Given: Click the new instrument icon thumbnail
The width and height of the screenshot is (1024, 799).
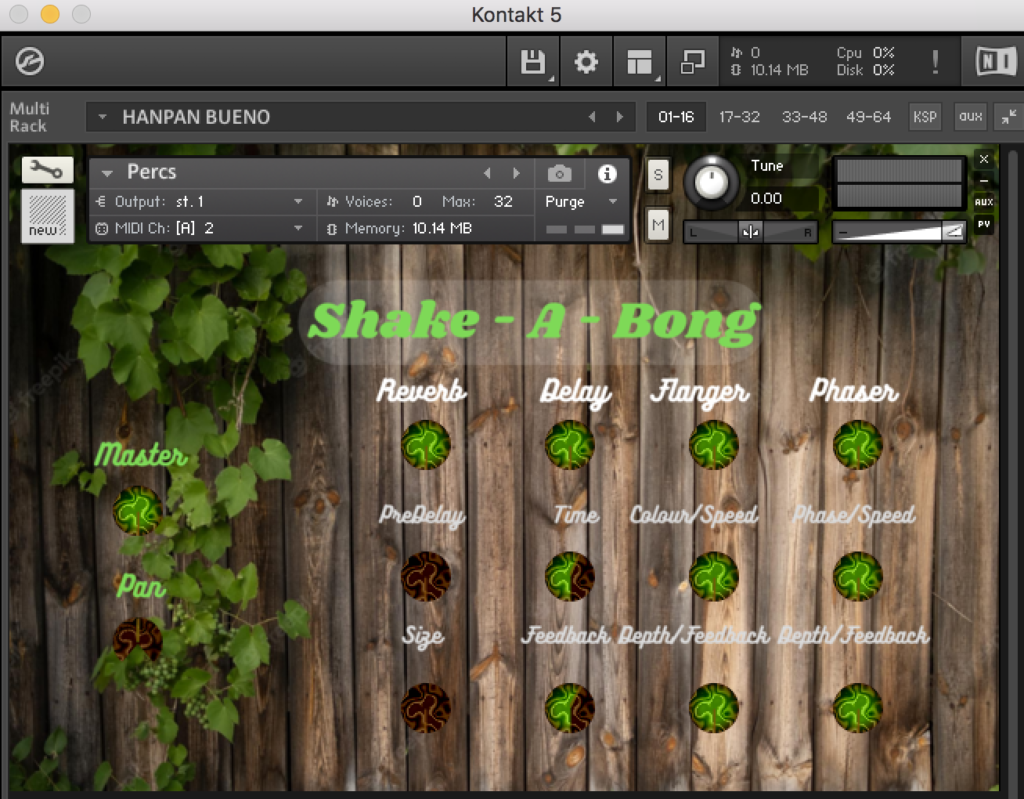Looking at the screenshot, I should [x=47, y=216].
